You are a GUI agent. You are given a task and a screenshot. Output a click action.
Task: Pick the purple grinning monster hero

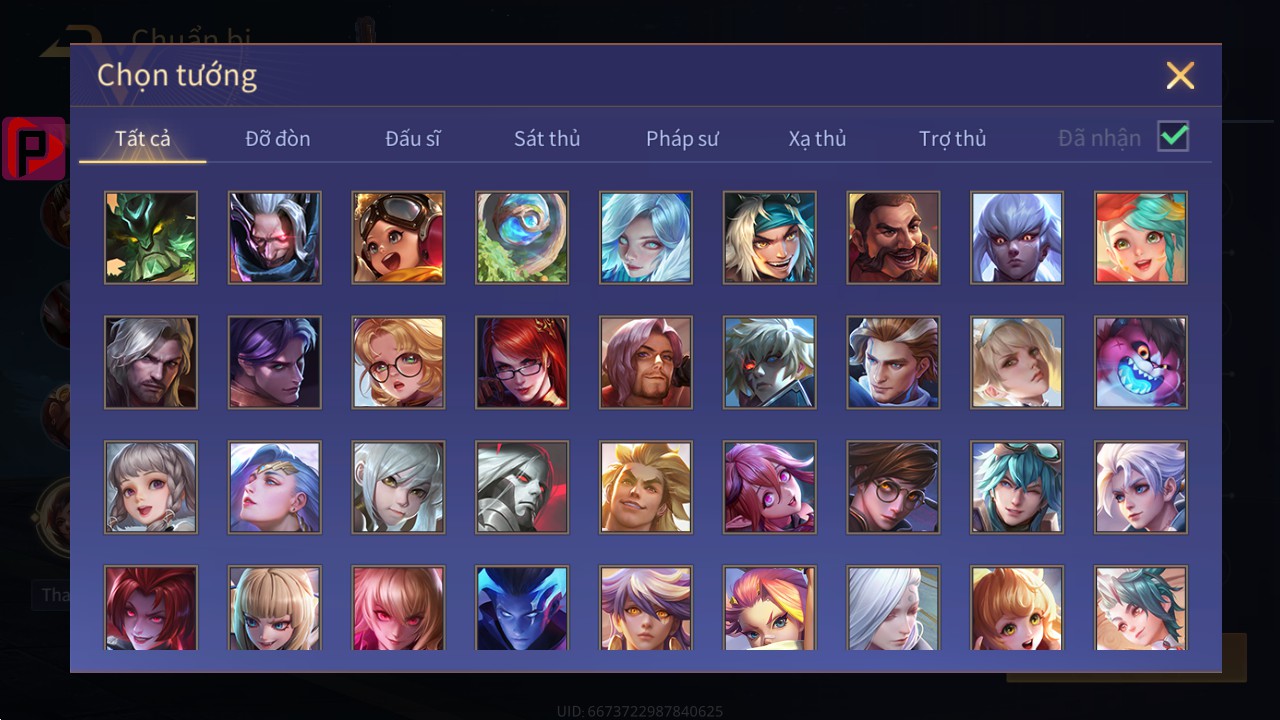pyautogui.click(x=1141, y=362)
